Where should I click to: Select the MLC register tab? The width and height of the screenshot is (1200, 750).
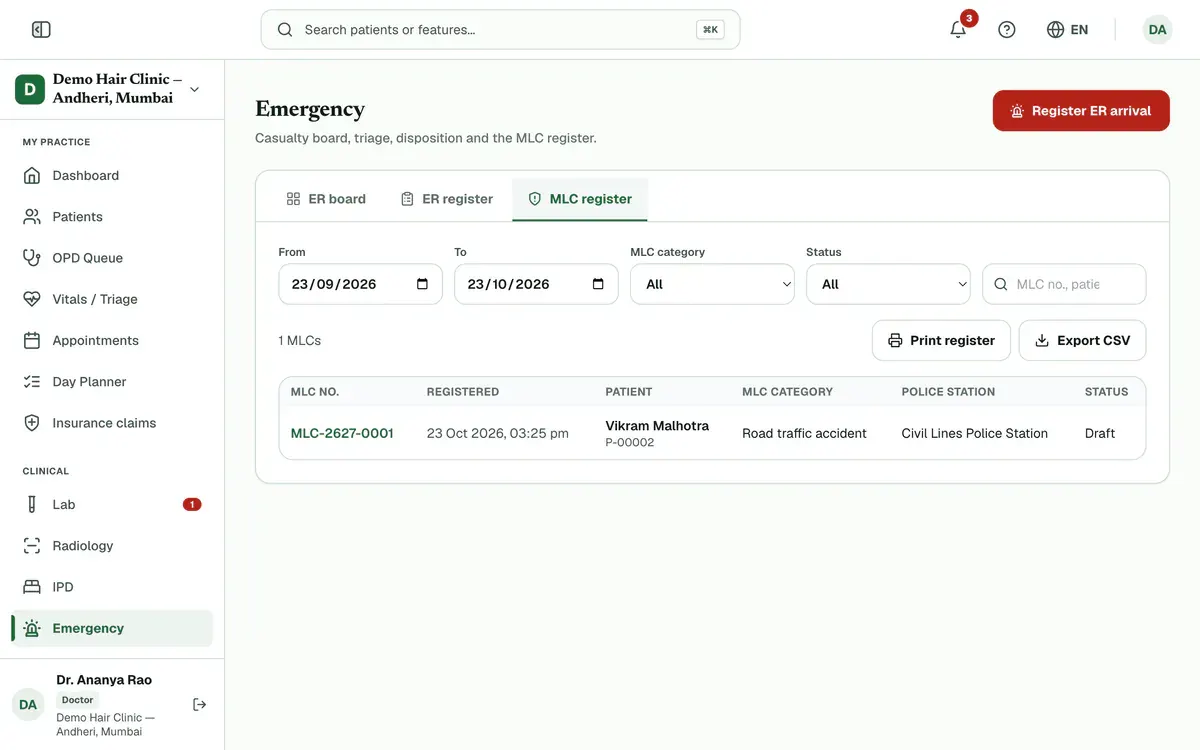[x=580, y=199]
